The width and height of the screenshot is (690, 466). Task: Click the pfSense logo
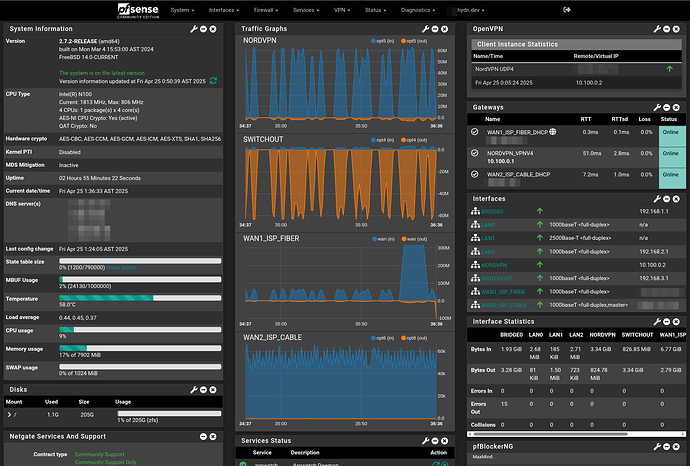coord(138,11)
